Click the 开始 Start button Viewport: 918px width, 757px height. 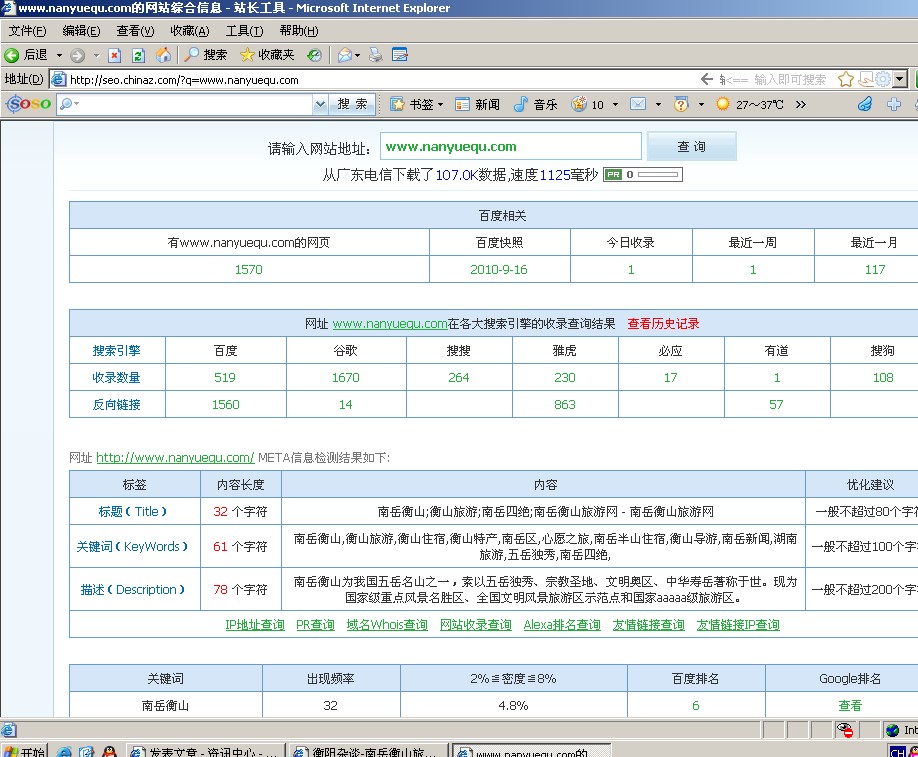point(24,750)
